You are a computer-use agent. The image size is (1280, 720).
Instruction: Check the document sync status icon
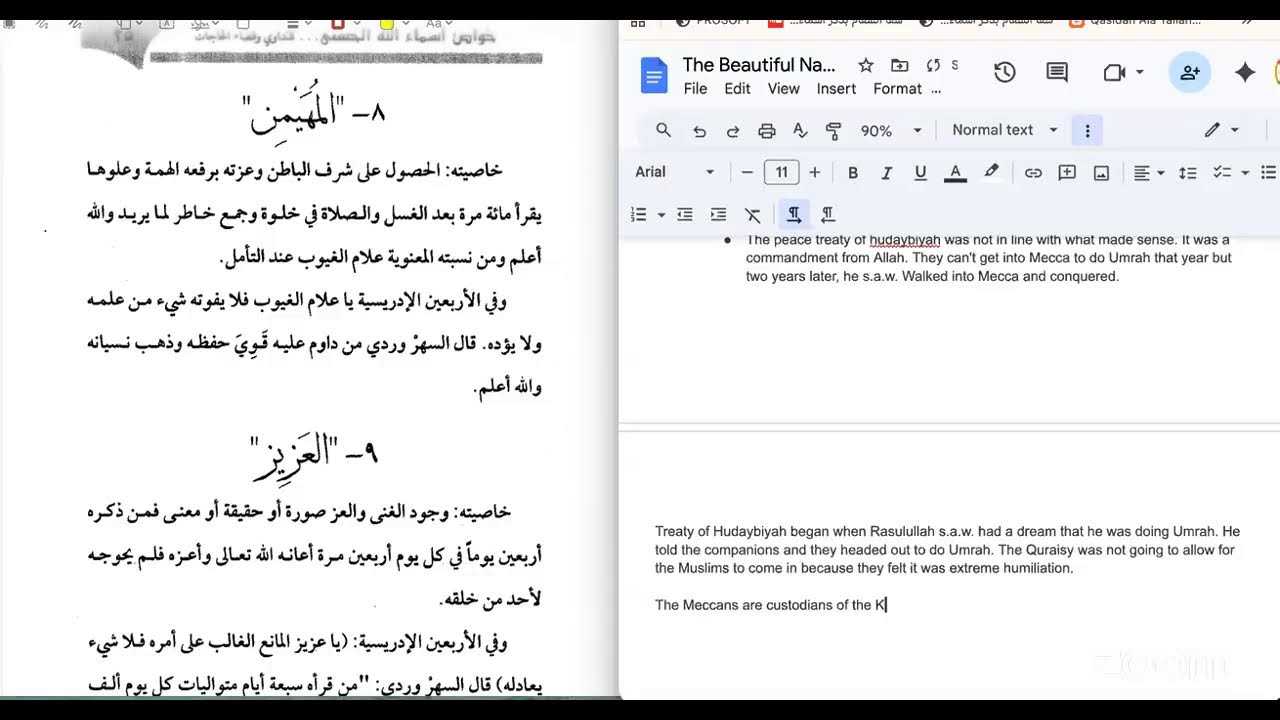pos(933,65)
